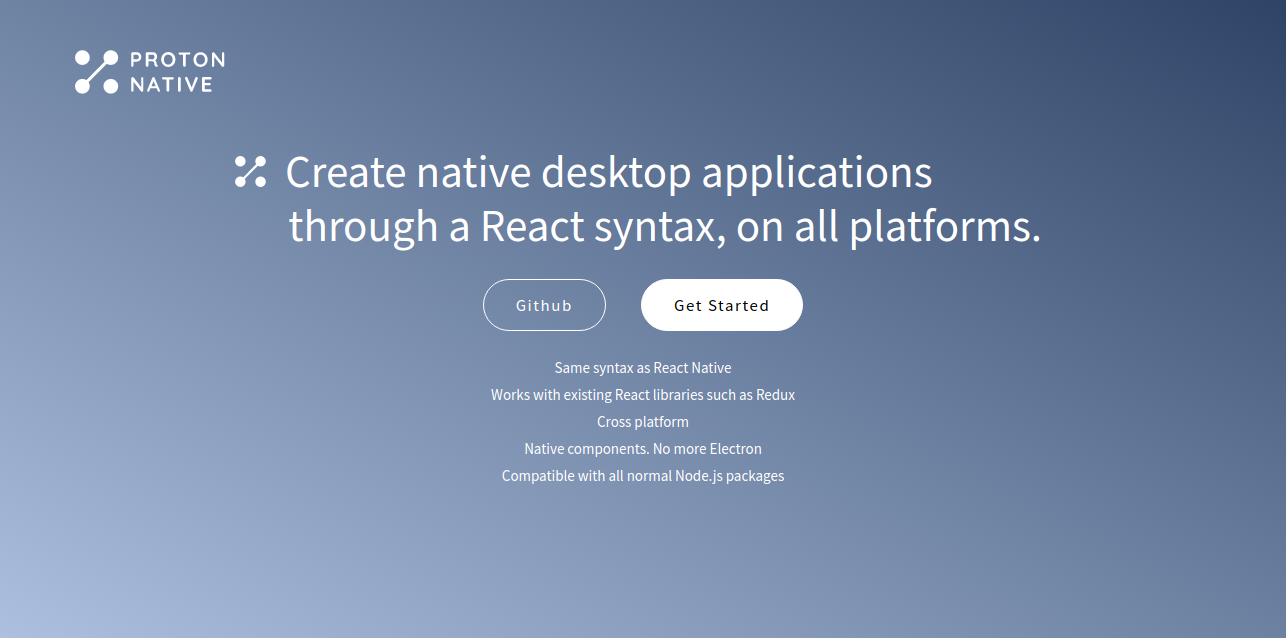
Task: Open the Github button
Action: pyautogui.click(x=544, y=305)
